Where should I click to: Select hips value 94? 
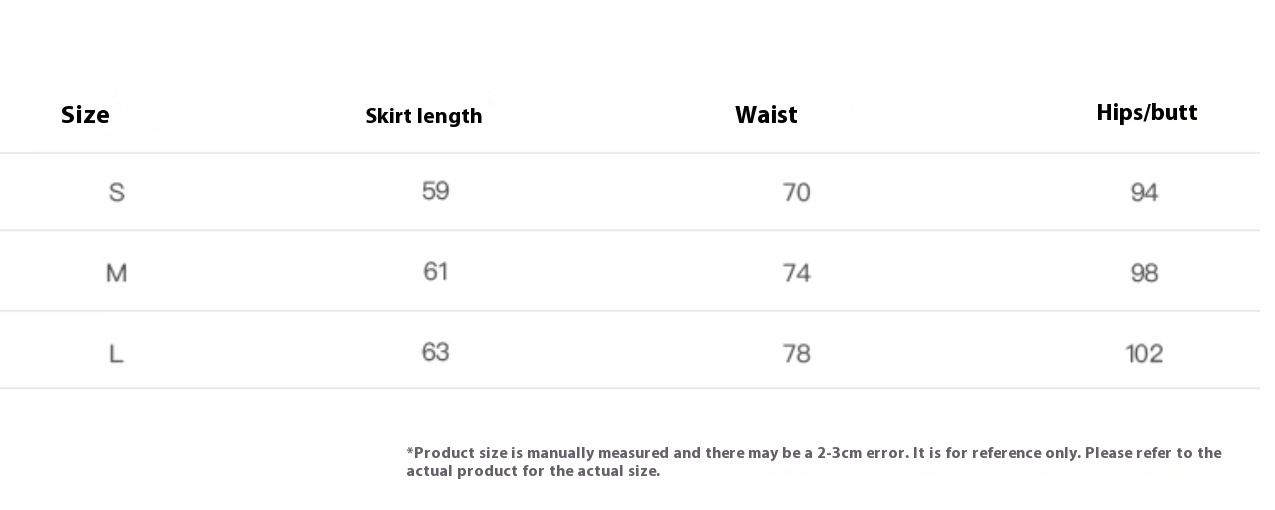1144,192
